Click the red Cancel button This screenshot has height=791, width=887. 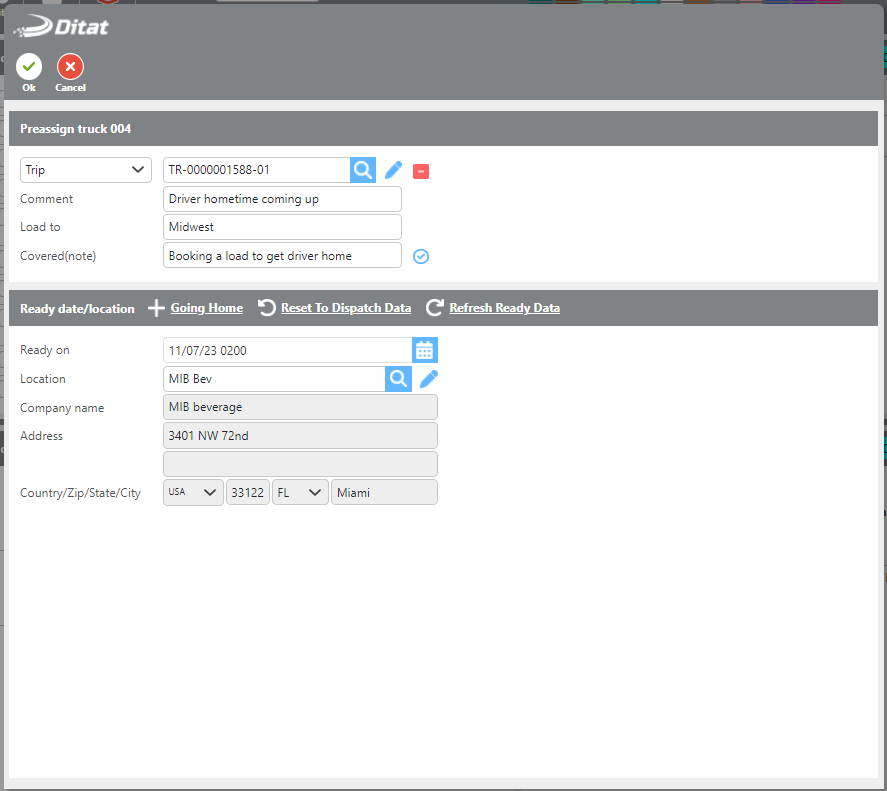click(x=70, y=67)
